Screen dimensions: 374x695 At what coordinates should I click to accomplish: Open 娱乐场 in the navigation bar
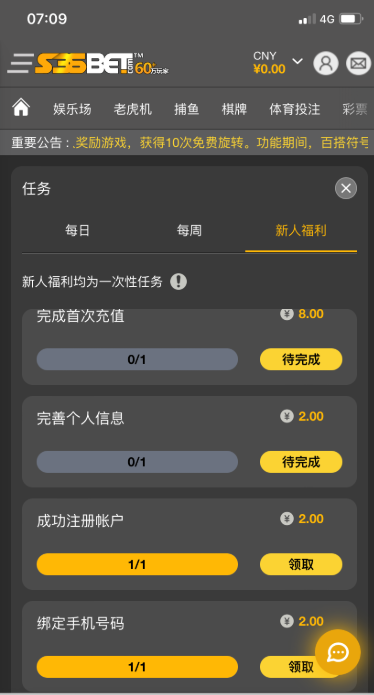click(72, 109)
